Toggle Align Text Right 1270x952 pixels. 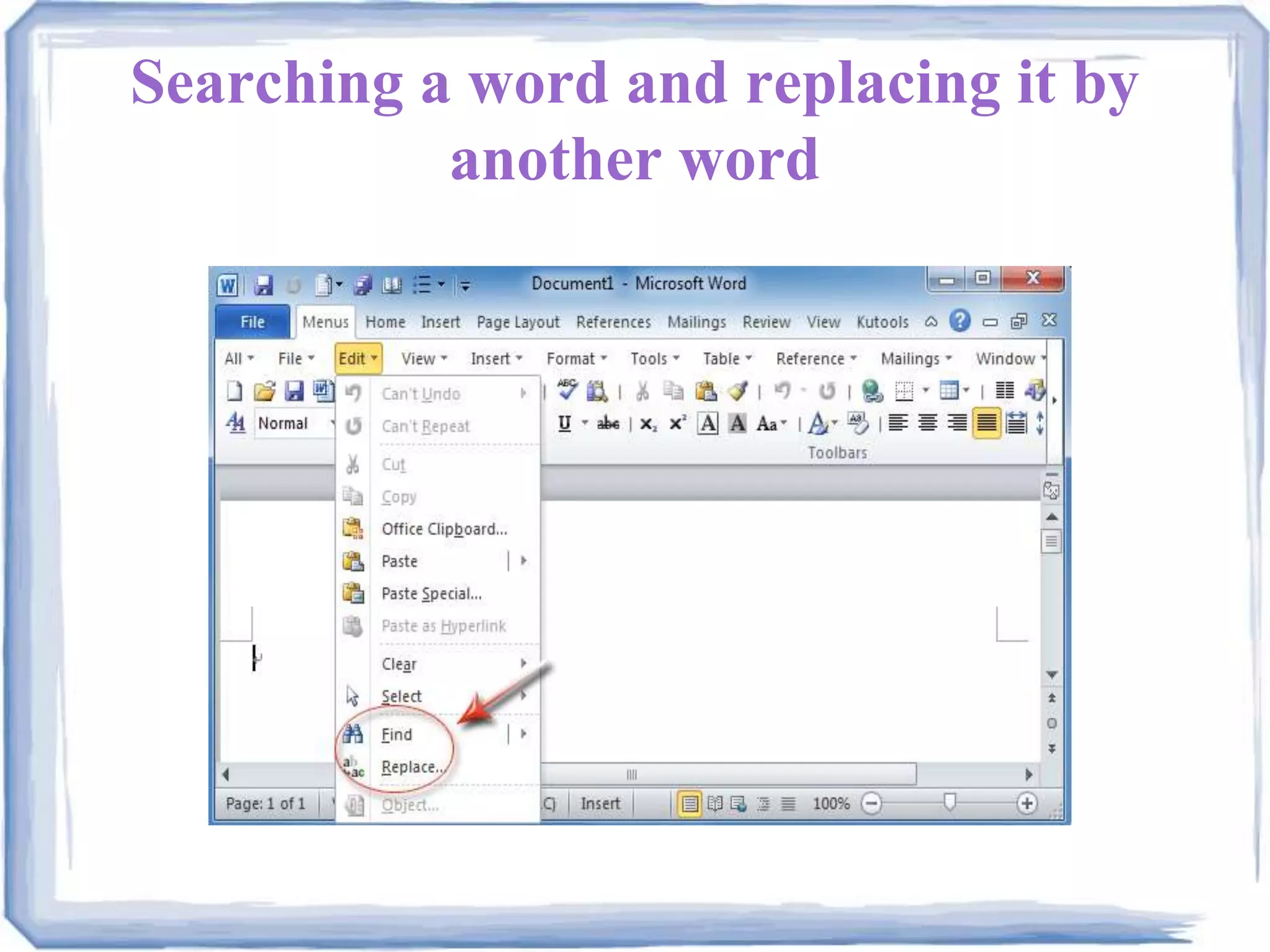(957, 423)
